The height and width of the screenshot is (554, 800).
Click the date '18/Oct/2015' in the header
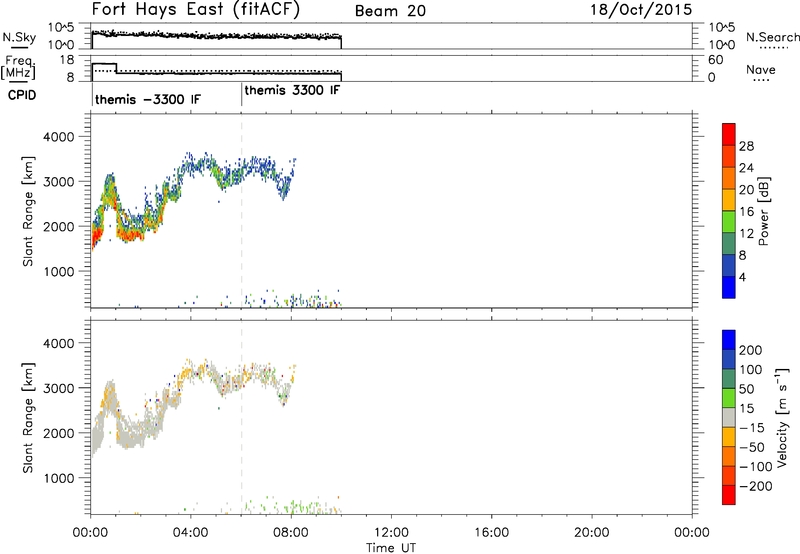point(641,10)
